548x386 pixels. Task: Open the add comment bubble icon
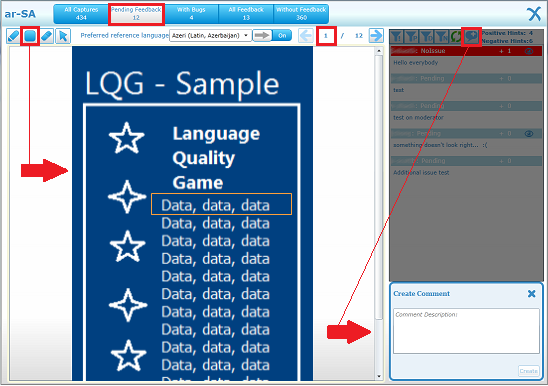tap(471, 36)
